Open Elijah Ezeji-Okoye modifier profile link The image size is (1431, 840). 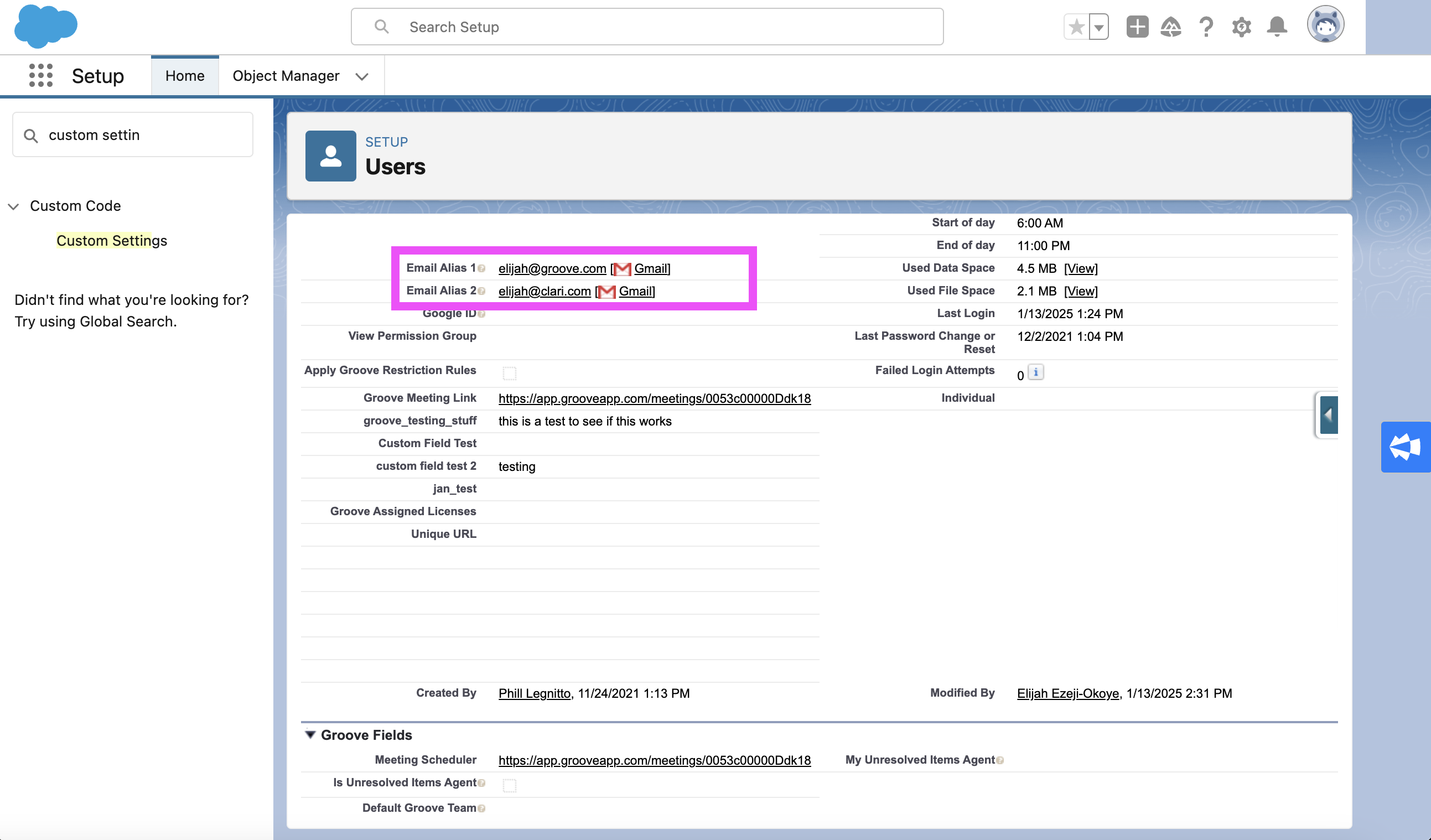pos(1067,693)
